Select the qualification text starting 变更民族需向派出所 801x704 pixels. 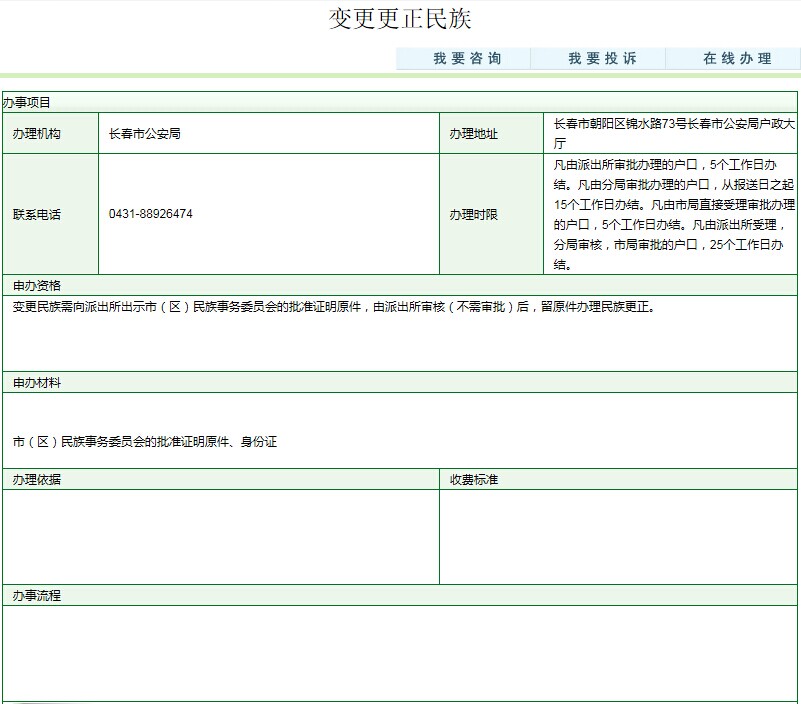pyautogui.click(x=334, y=307)
